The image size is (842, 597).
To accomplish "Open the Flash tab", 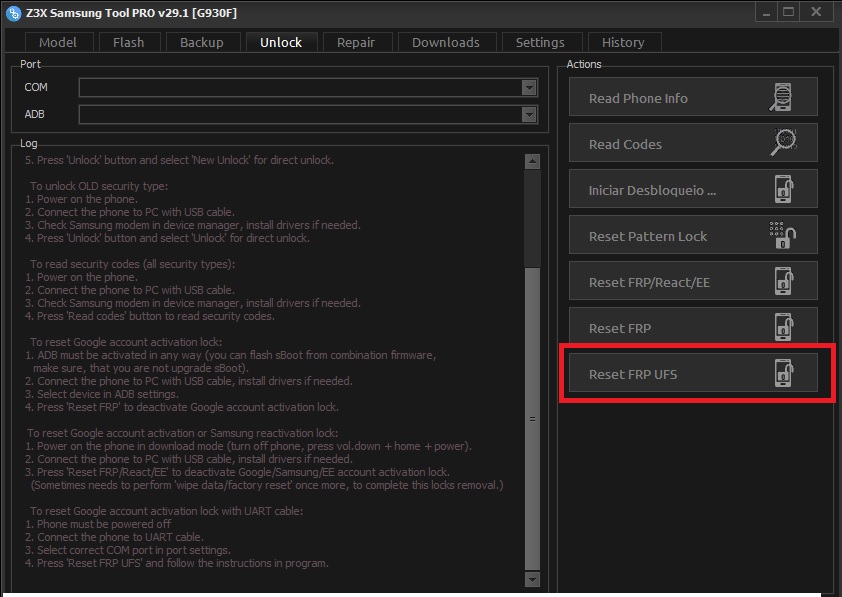I will click(129, 42).
